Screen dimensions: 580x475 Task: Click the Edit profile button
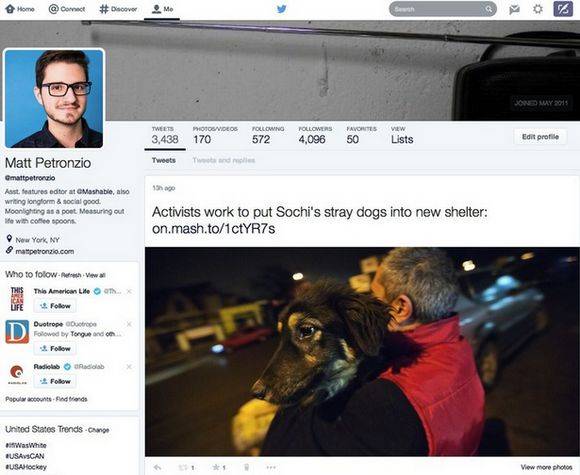pos(540,137)
